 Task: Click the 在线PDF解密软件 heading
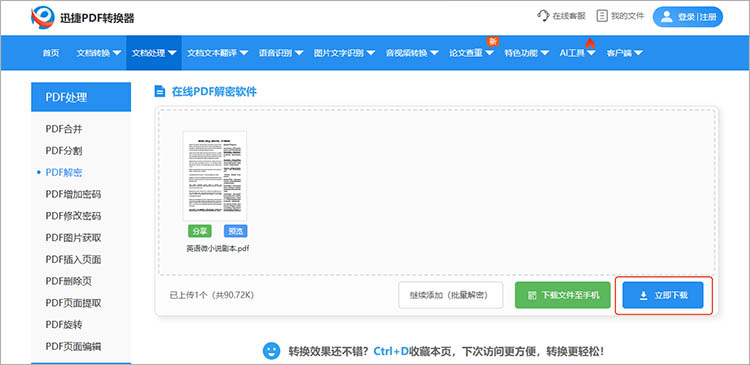214,92
